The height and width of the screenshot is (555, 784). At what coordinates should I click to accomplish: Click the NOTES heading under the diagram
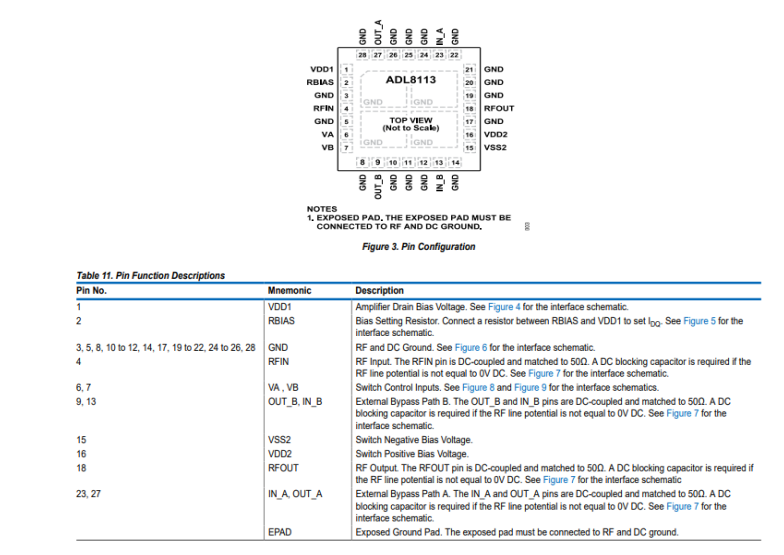coord(322,208)
